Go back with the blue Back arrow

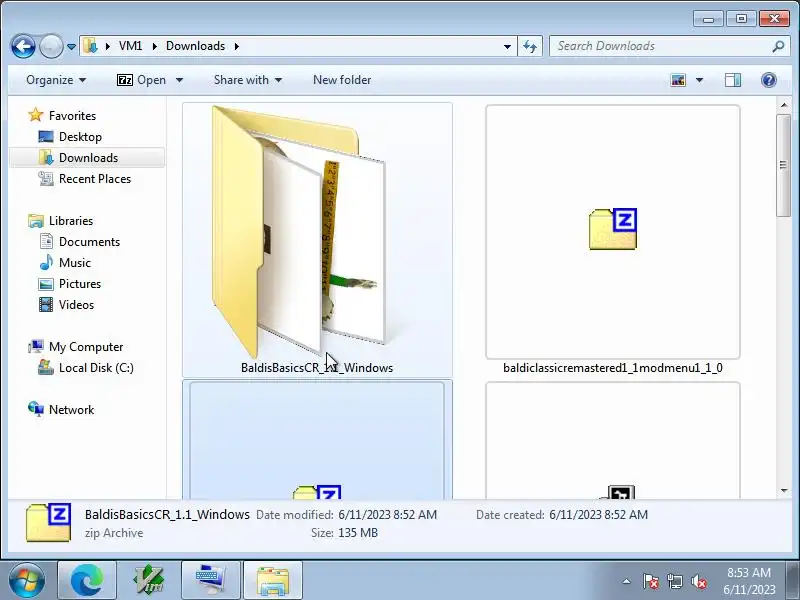pos(23,46)
